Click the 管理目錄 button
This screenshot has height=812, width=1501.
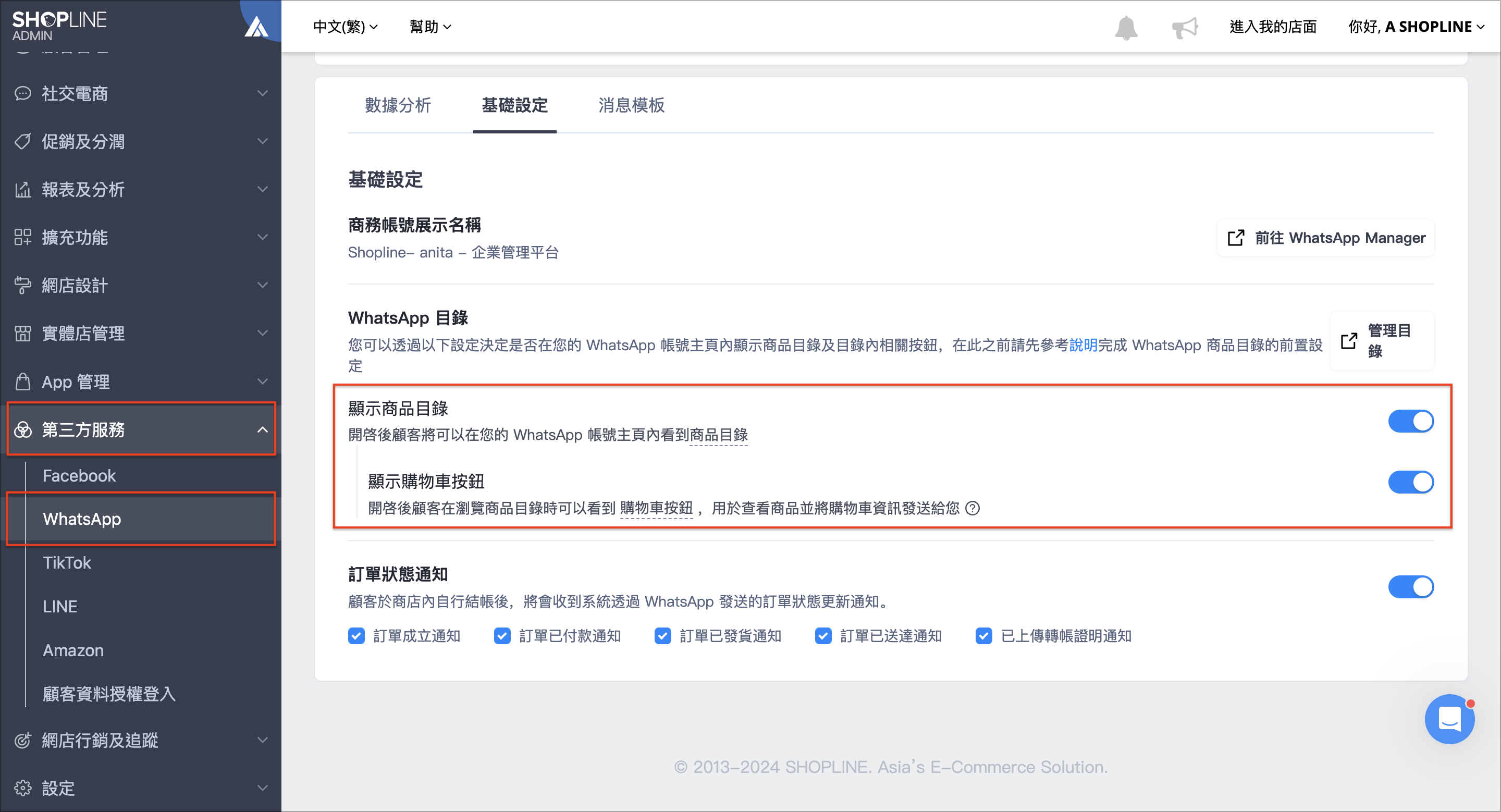pos(1382,341)
